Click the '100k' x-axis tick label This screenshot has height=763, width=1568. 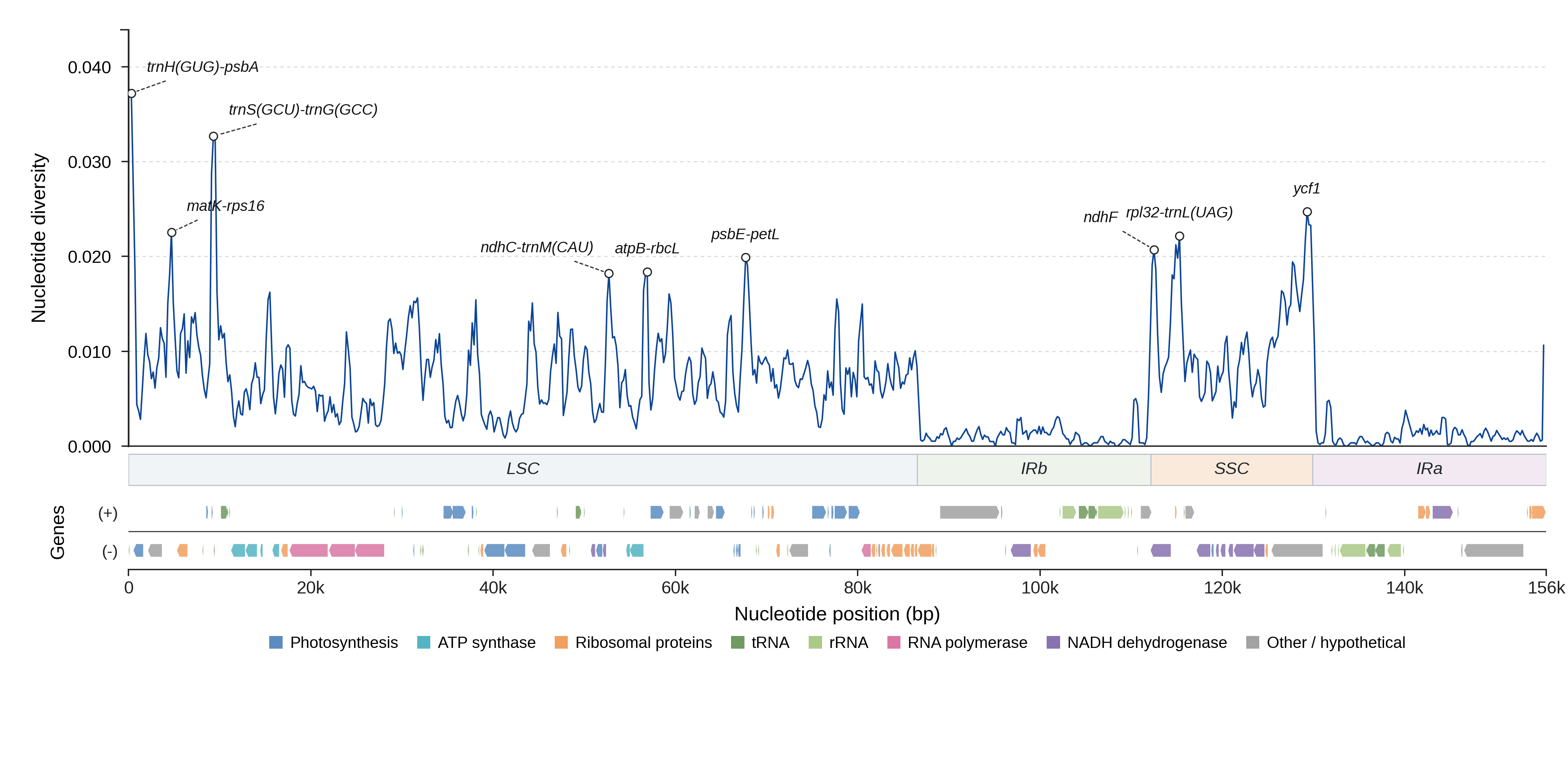1040,588
